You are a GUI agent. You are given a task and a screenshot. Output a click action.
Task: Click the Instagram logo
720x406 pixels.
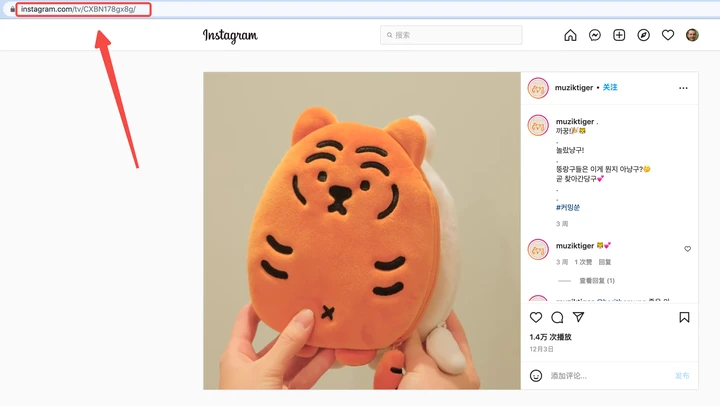click(x=230, y=35)
